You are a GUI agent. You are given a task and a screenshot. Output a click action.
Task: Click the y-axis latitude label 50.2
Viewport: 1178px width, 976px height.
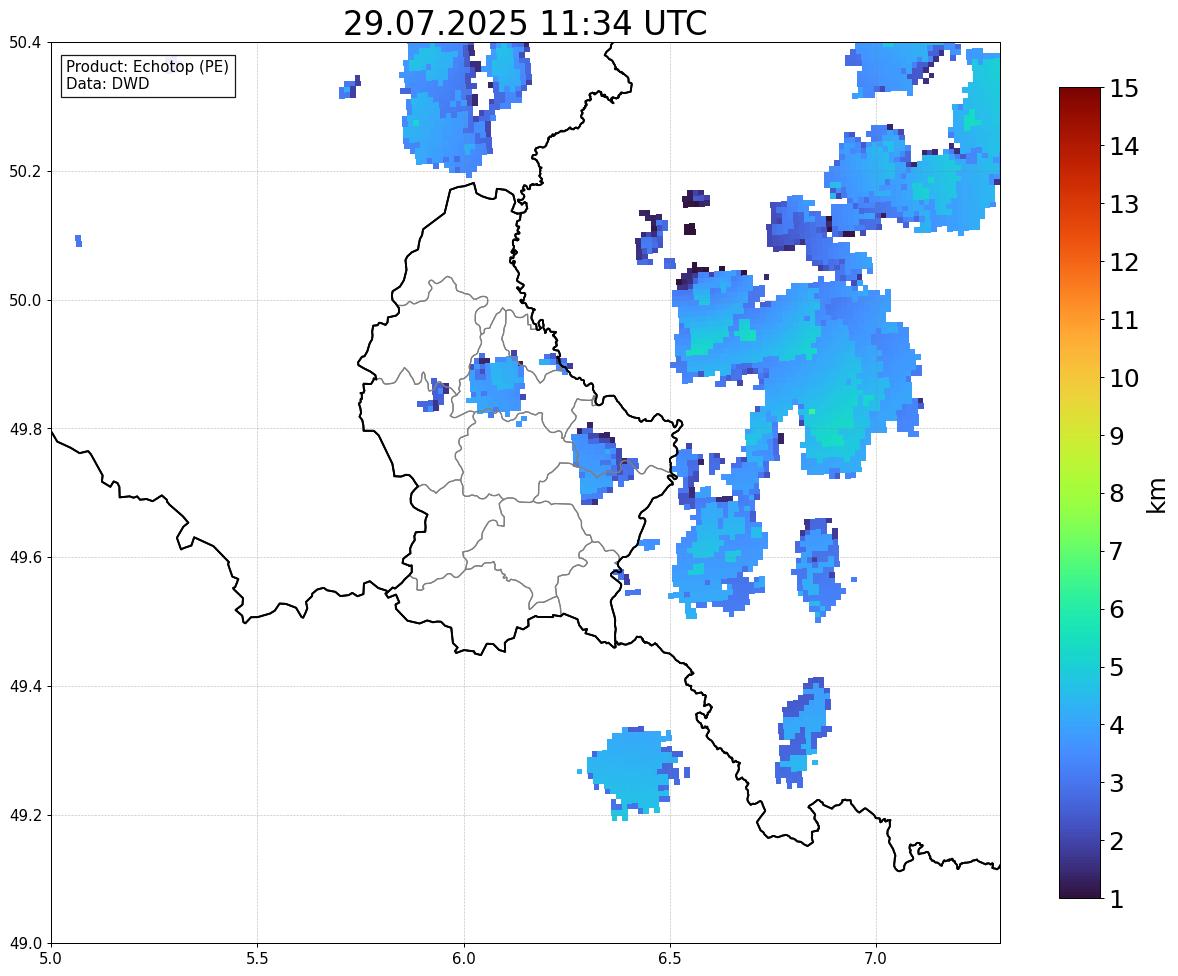[x=24, y=171]
